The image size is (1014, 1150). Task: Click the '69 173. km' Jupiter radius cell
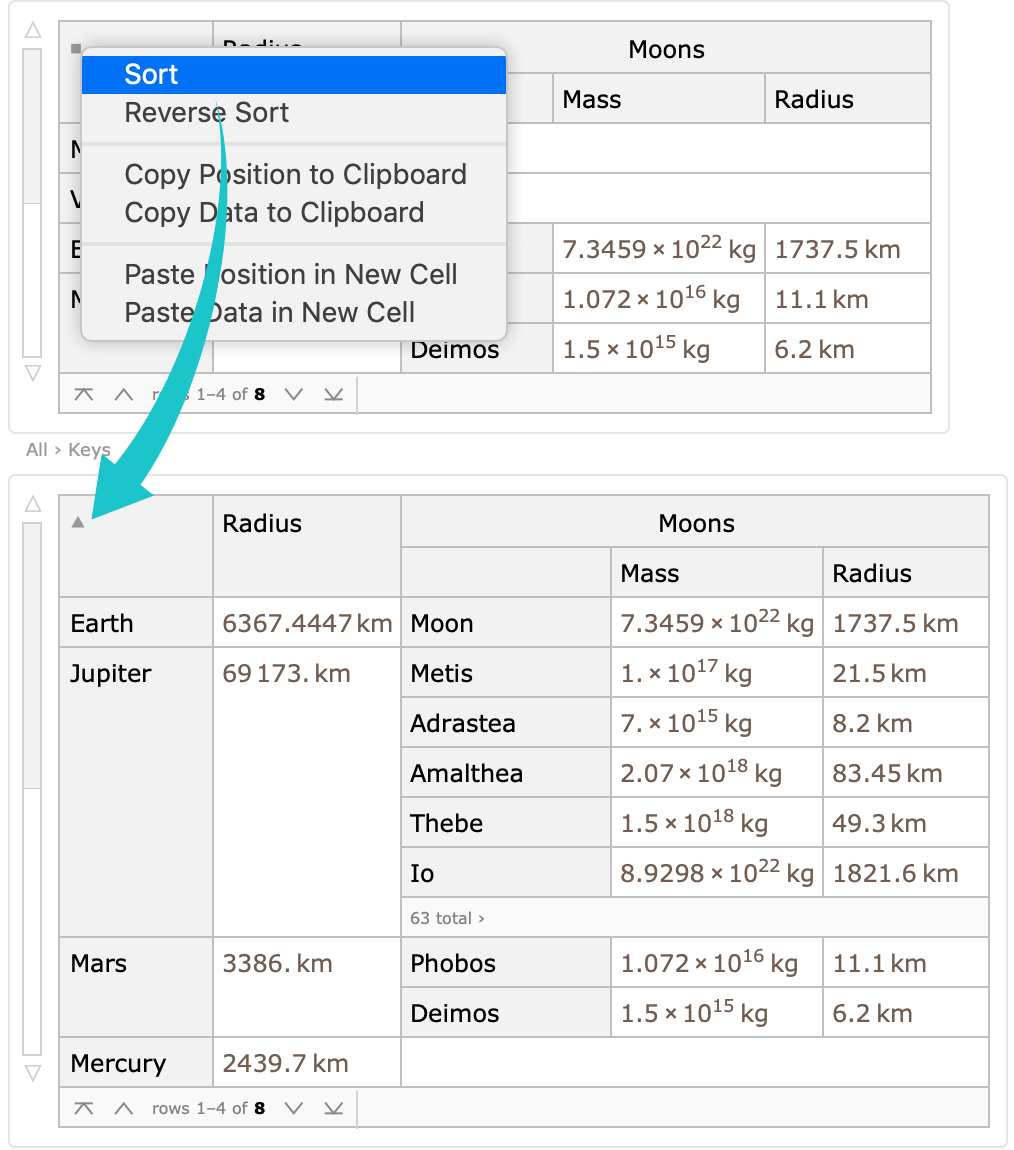pyautogui.click(x=306, y=792)
